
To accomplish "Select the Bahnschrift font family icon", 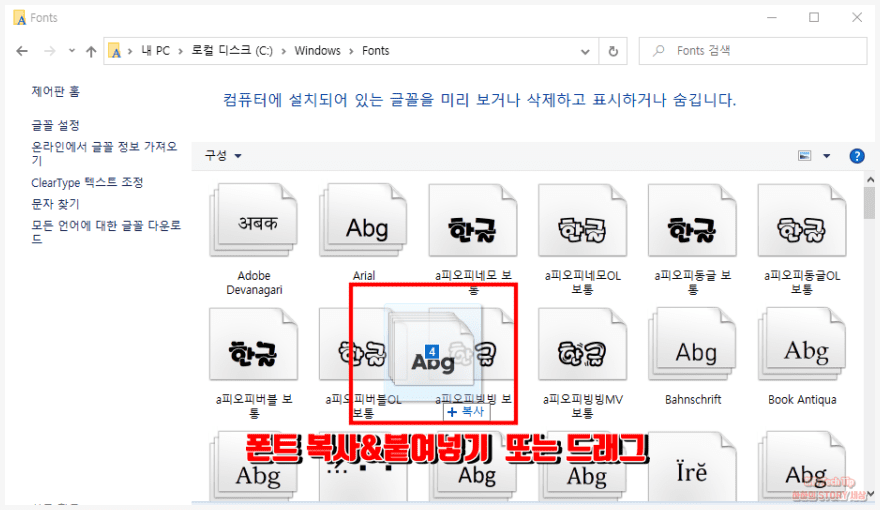I will pos(692,344).
